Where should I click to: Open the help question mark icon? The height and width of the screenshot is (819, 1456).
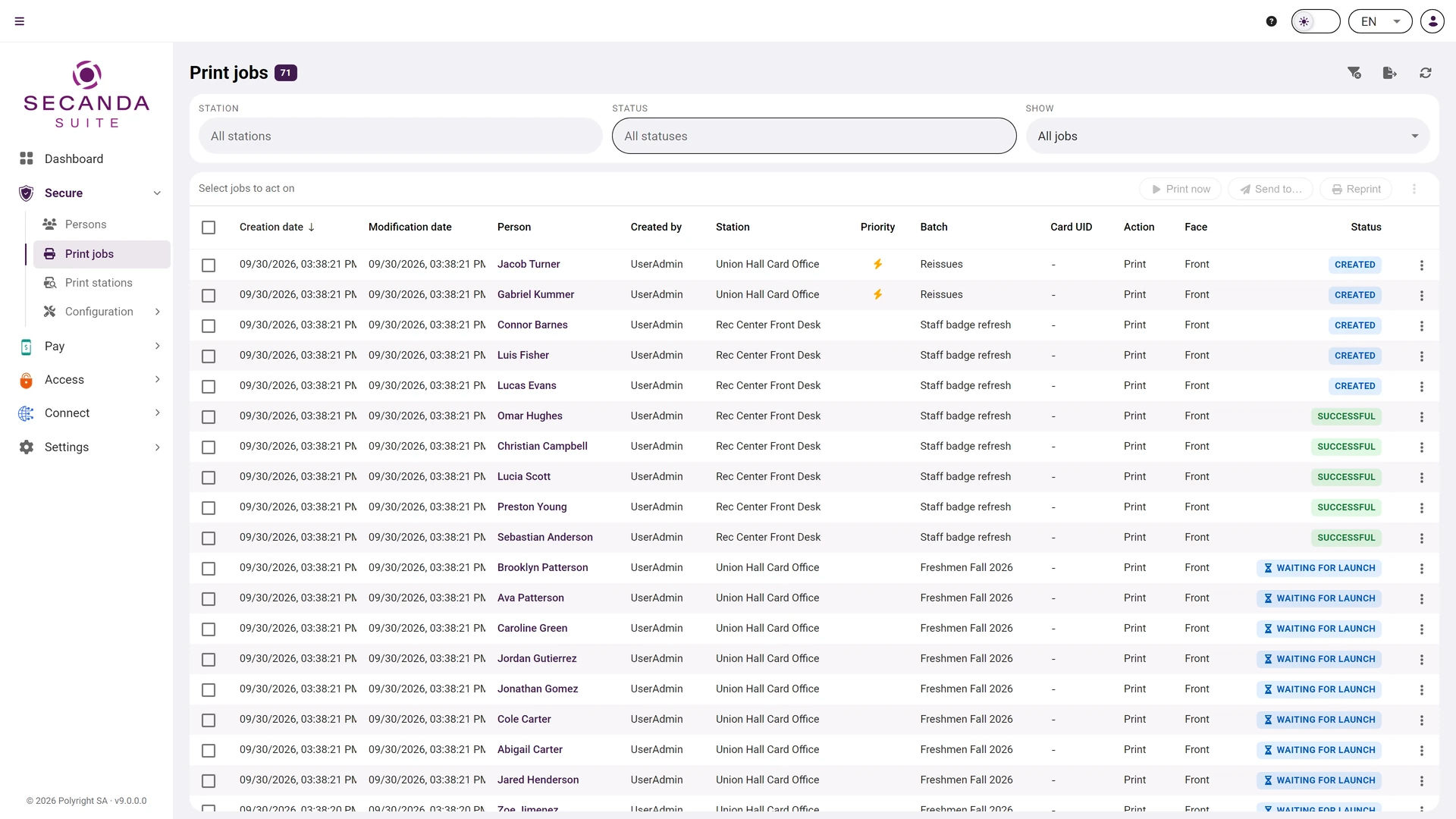1272,21
